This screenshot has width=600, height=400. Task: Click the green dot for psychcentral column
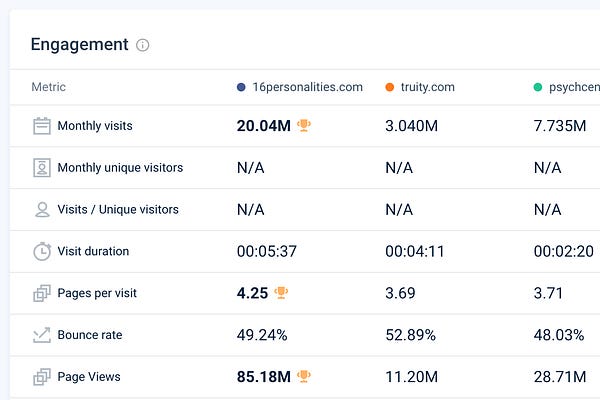[538, 87]
